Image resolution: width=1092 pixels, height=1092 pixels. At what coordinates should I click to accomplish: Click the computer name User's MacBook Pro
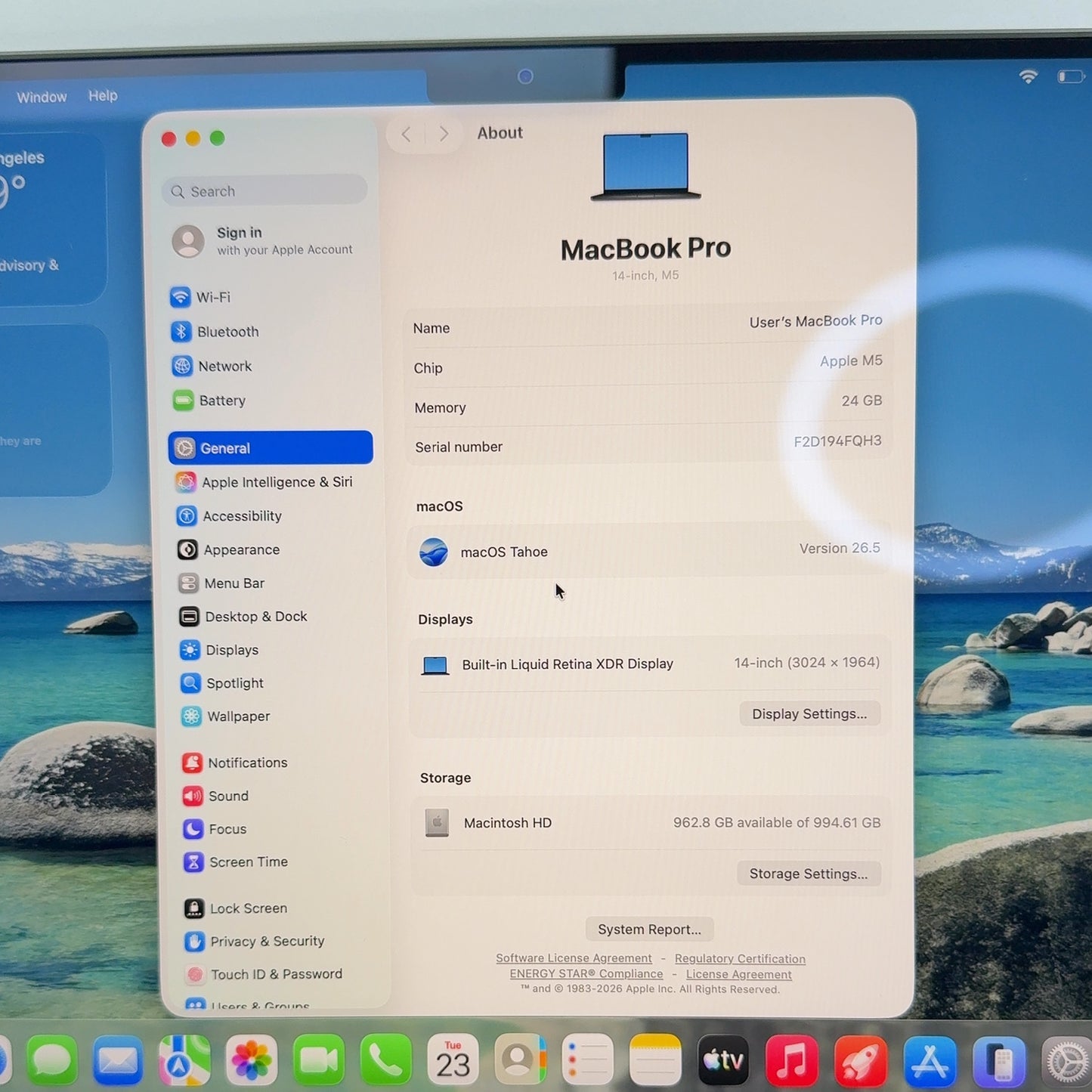[815, 321]
